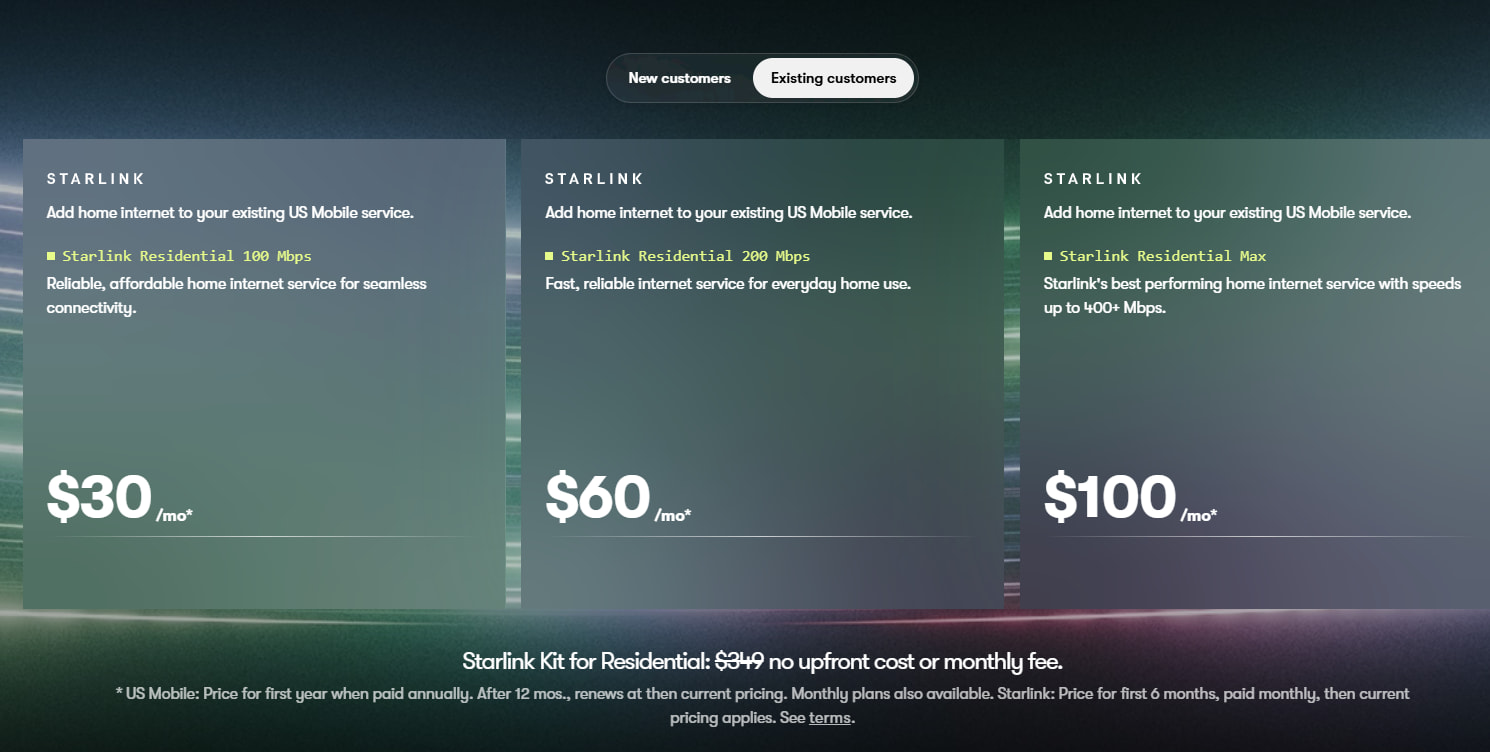Click the 'Fast, reliable internet service' description
This screenshot has width=1490, height=752.
(728, 284)
